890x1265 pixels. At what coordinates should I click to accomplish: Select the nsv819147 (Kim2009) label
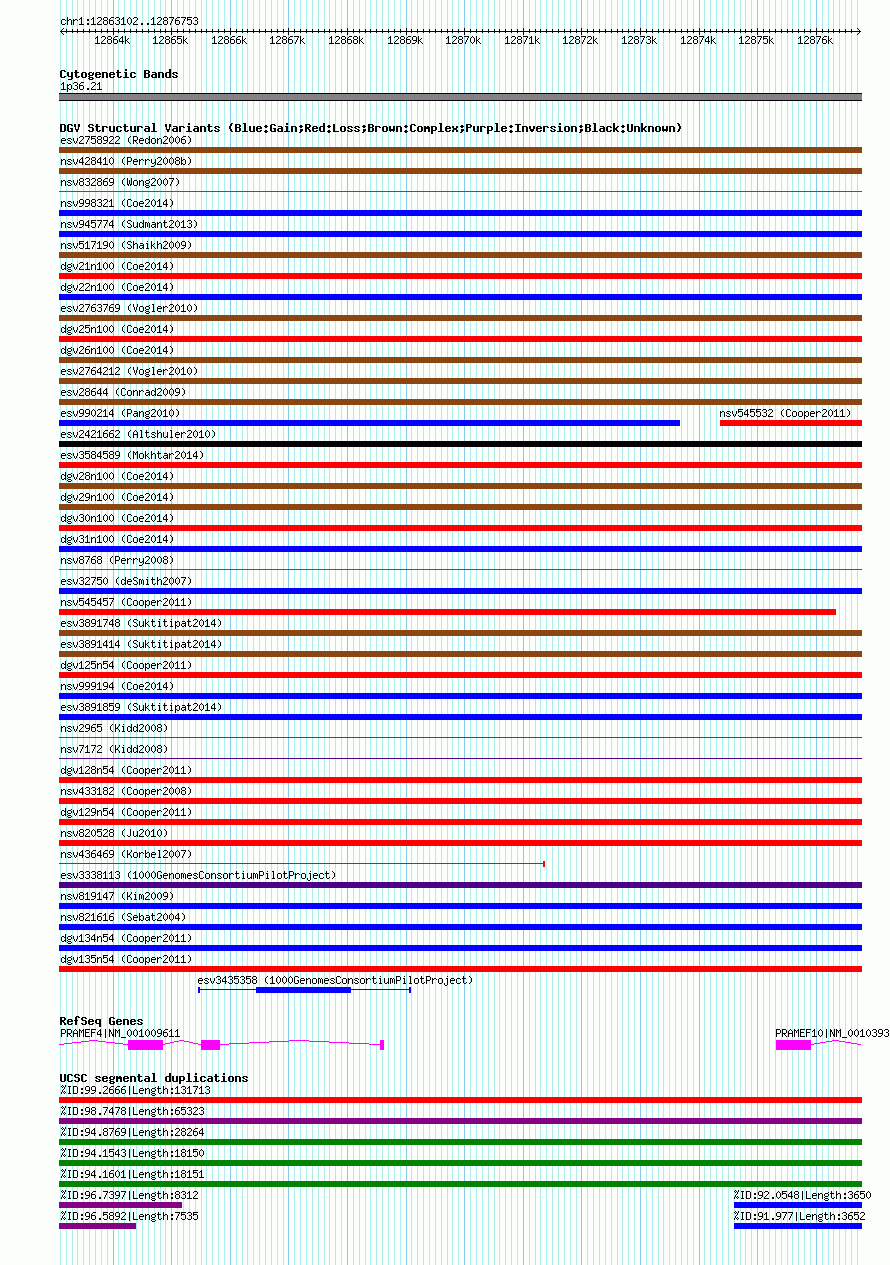pyautogui.click(x=117, y=896)
